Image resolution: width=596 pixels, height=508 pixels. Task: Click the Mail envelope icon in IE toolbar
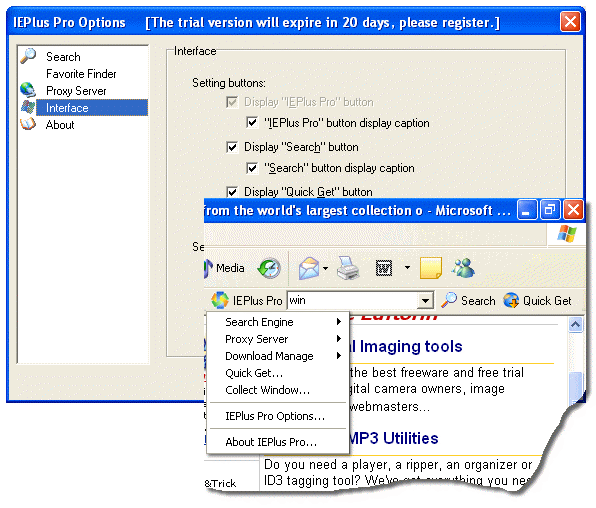click(309, 268)
